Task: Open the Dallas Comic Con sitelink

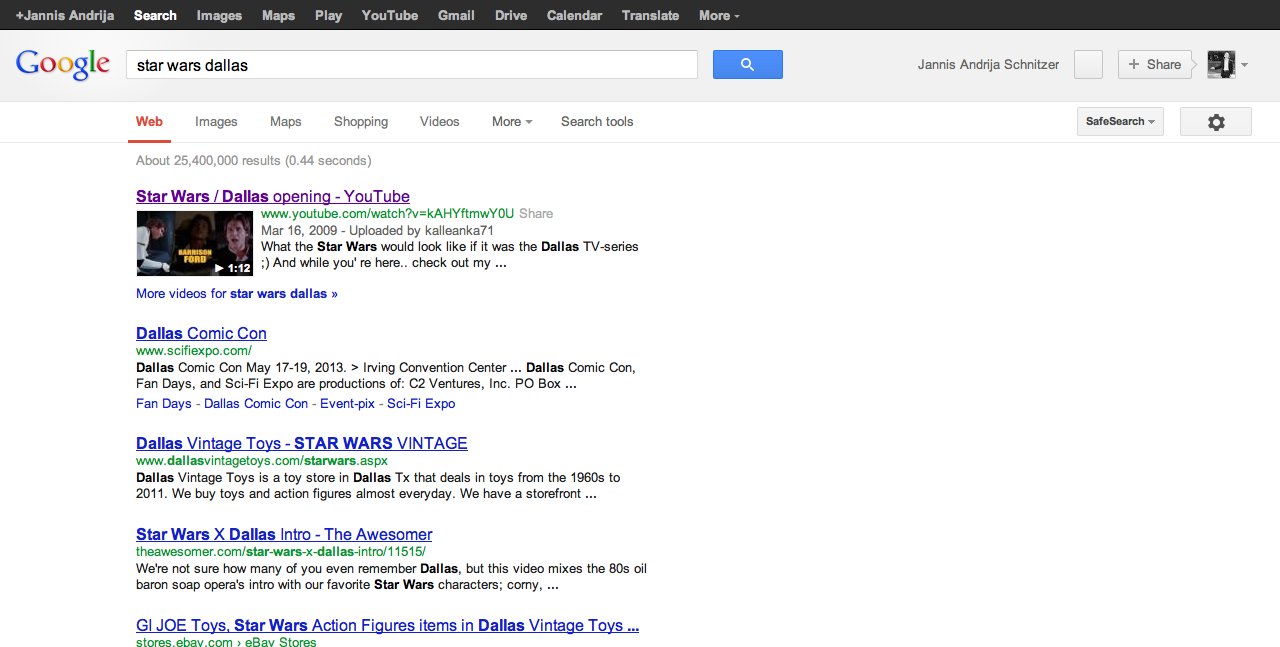Action: point(256,403)
